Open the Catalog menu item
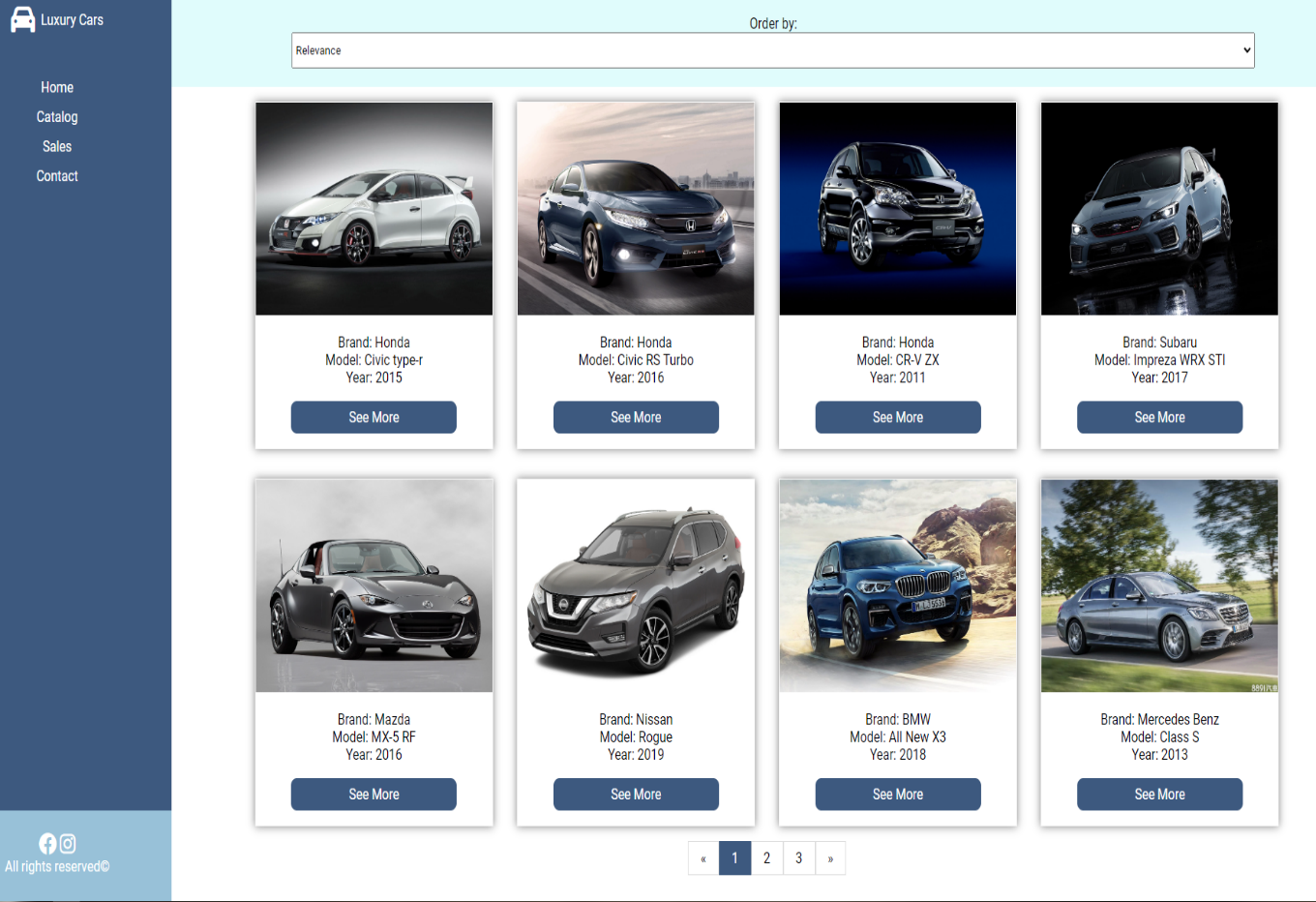 click(x=57, y=117)
